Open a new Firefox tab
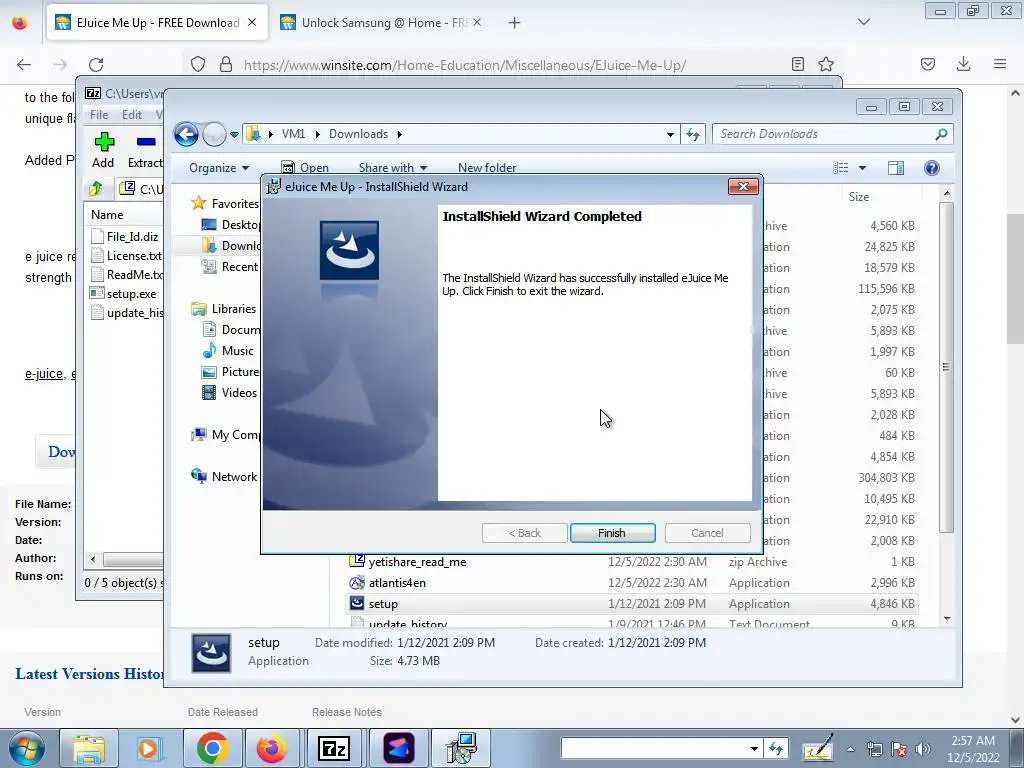1024x768 pixels. click(515, 23)
